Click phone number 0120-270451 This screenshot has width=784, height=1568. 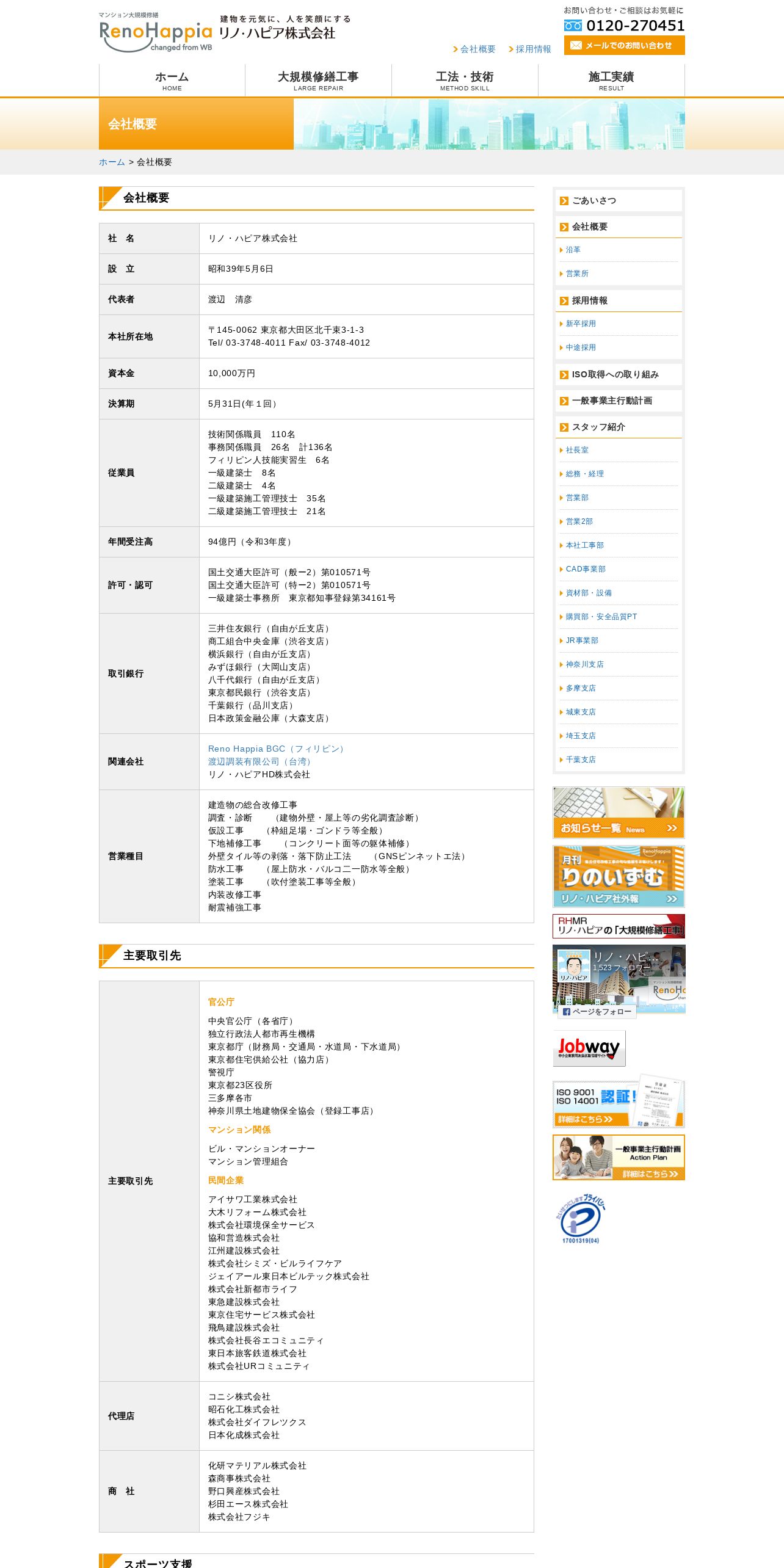pyautogui.click(x=636, y=26)
